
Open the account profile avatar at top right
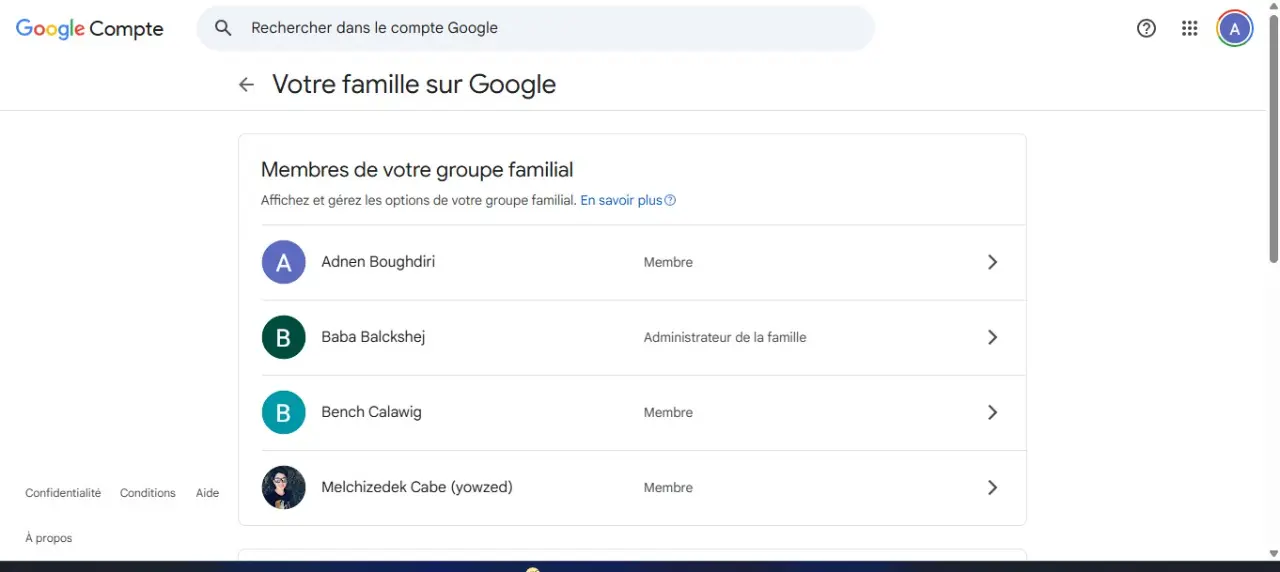pos(1234,28)
